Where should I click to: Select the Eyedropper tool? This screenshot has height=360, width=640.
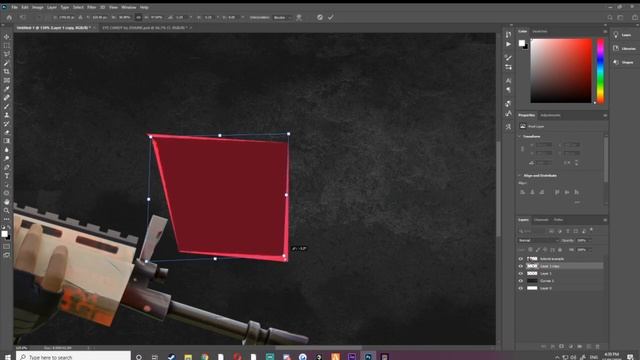point(7,89)
